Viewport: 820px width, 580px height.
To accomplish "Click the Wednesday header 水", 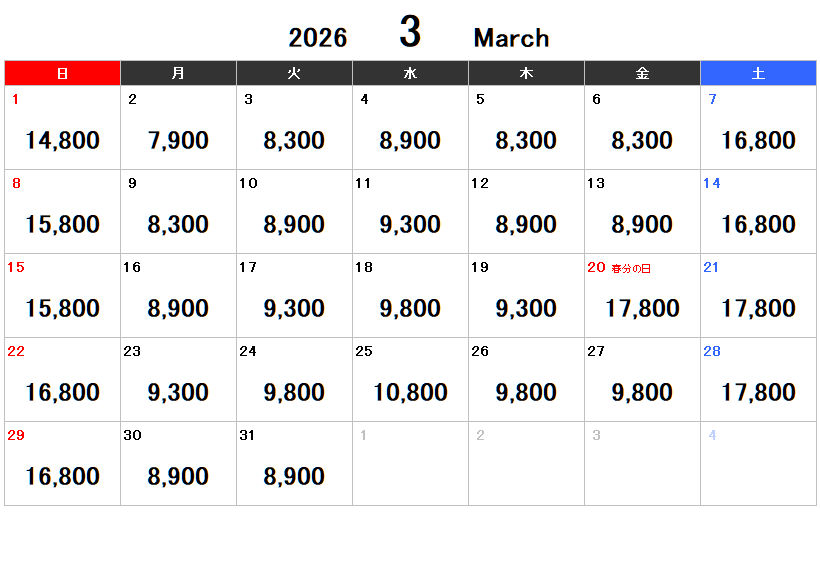I will 410,73.
